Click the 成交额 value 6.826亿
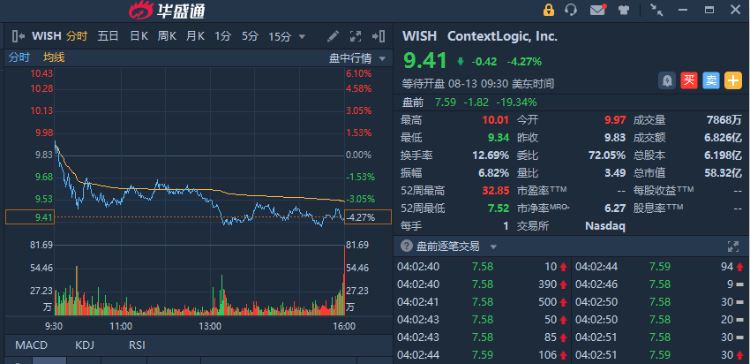750x364 pixels. 723,138
